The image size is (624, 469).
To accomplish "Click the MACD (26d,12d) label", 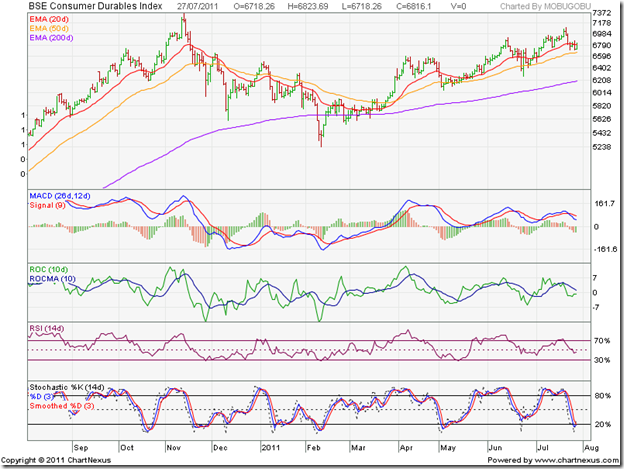I will point(60,196).
